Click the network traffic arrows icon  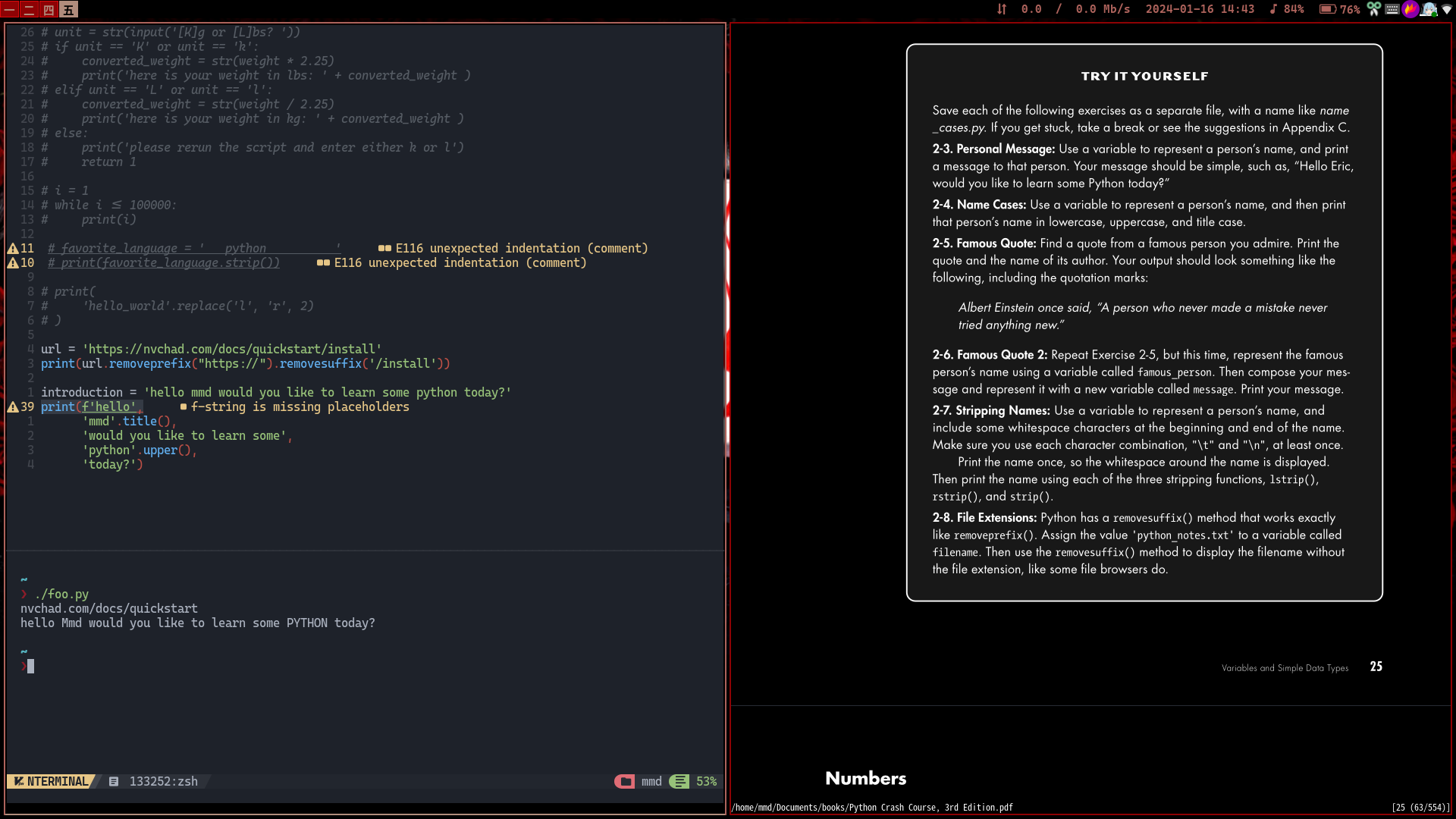1002,9
